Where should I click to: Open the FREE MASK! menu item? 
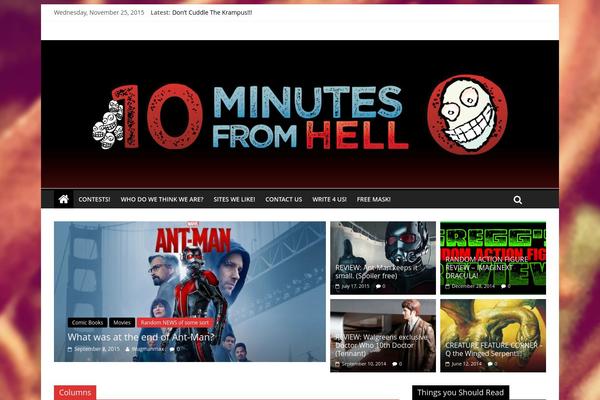tap(373, 199)
